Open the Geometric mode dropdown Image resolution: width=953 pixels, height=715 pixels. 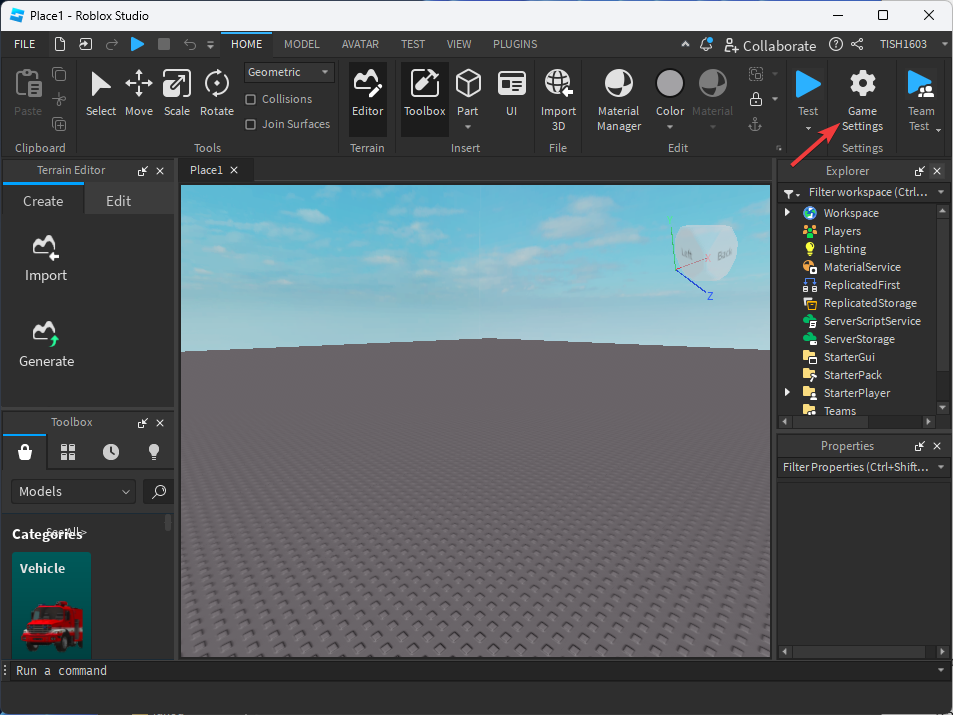click(290, 73)
